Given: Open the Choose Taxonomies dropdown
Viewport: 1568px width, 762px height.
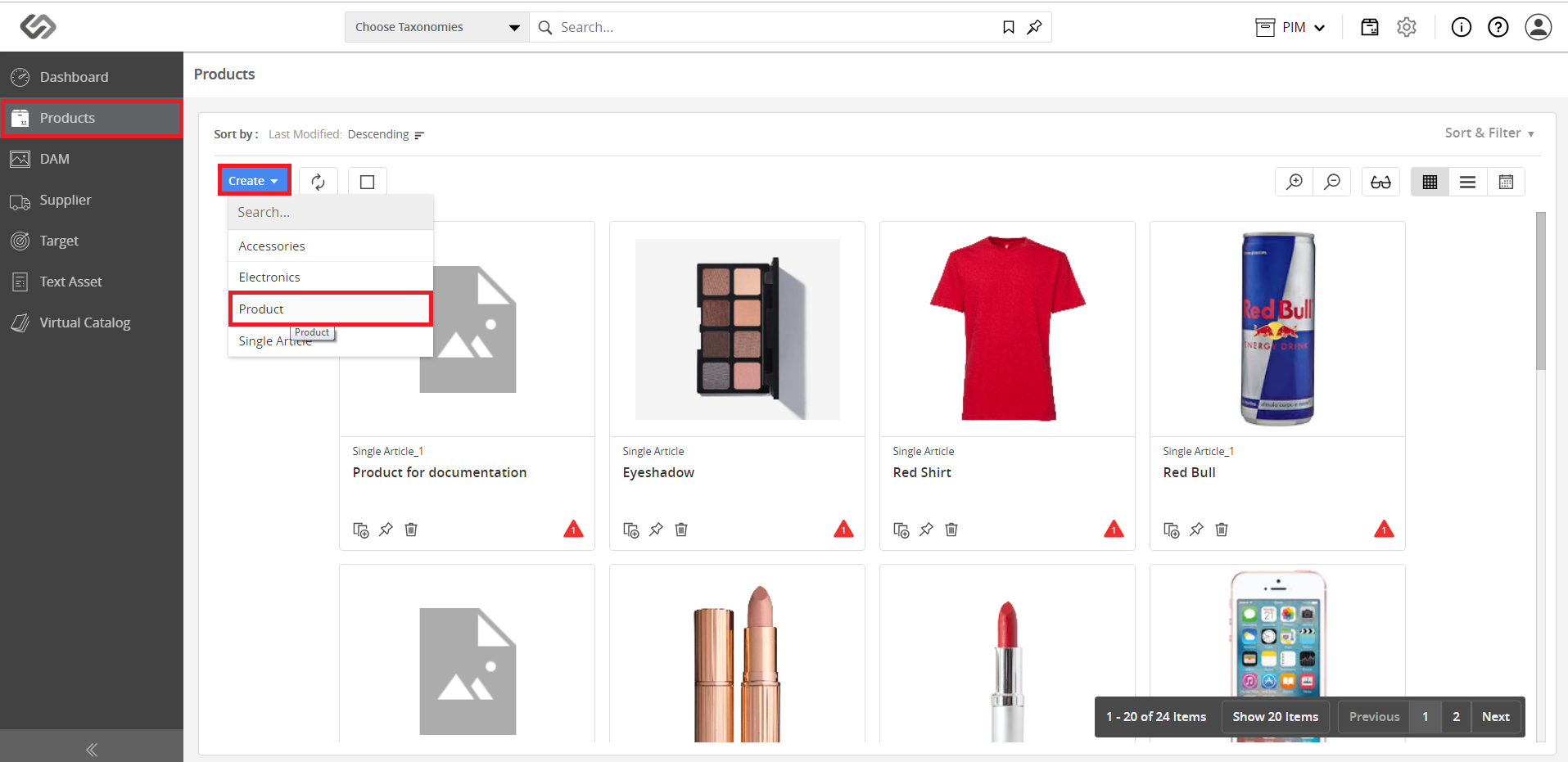Looking at the screenshot, I should [437, 27].
